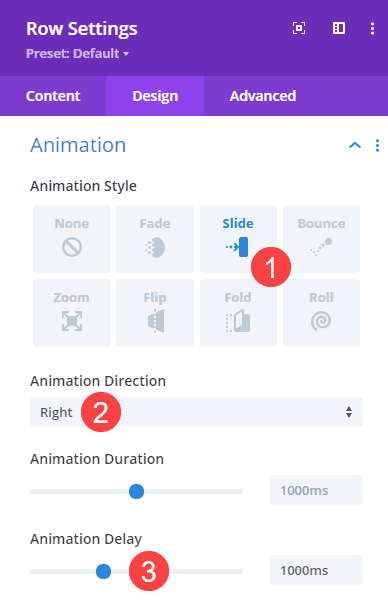Open the Animation section options dots
The width and height of the screenshot is (388, 606).
click(377, 145)
